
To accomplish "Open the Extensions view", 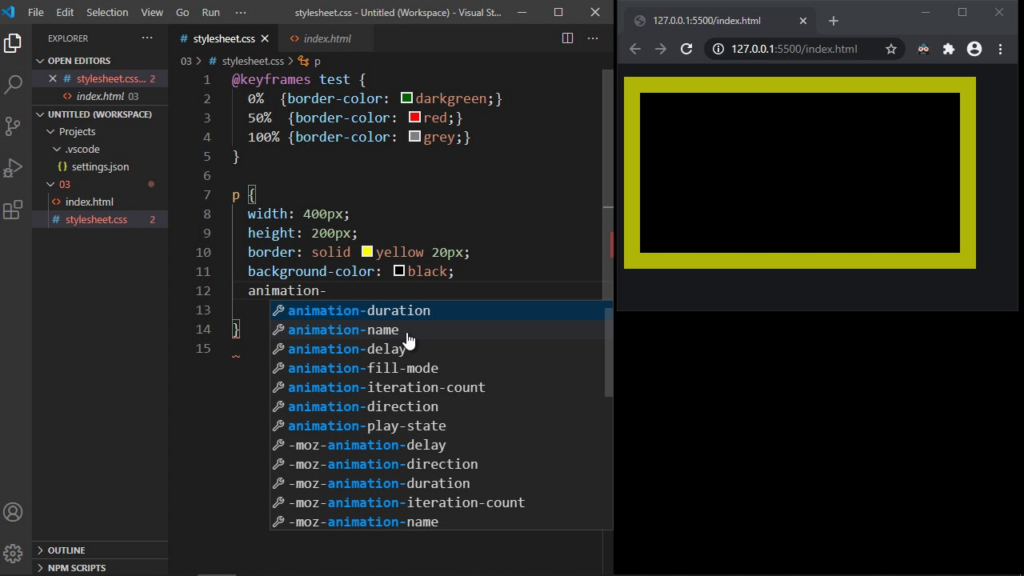I will [13, 210].
